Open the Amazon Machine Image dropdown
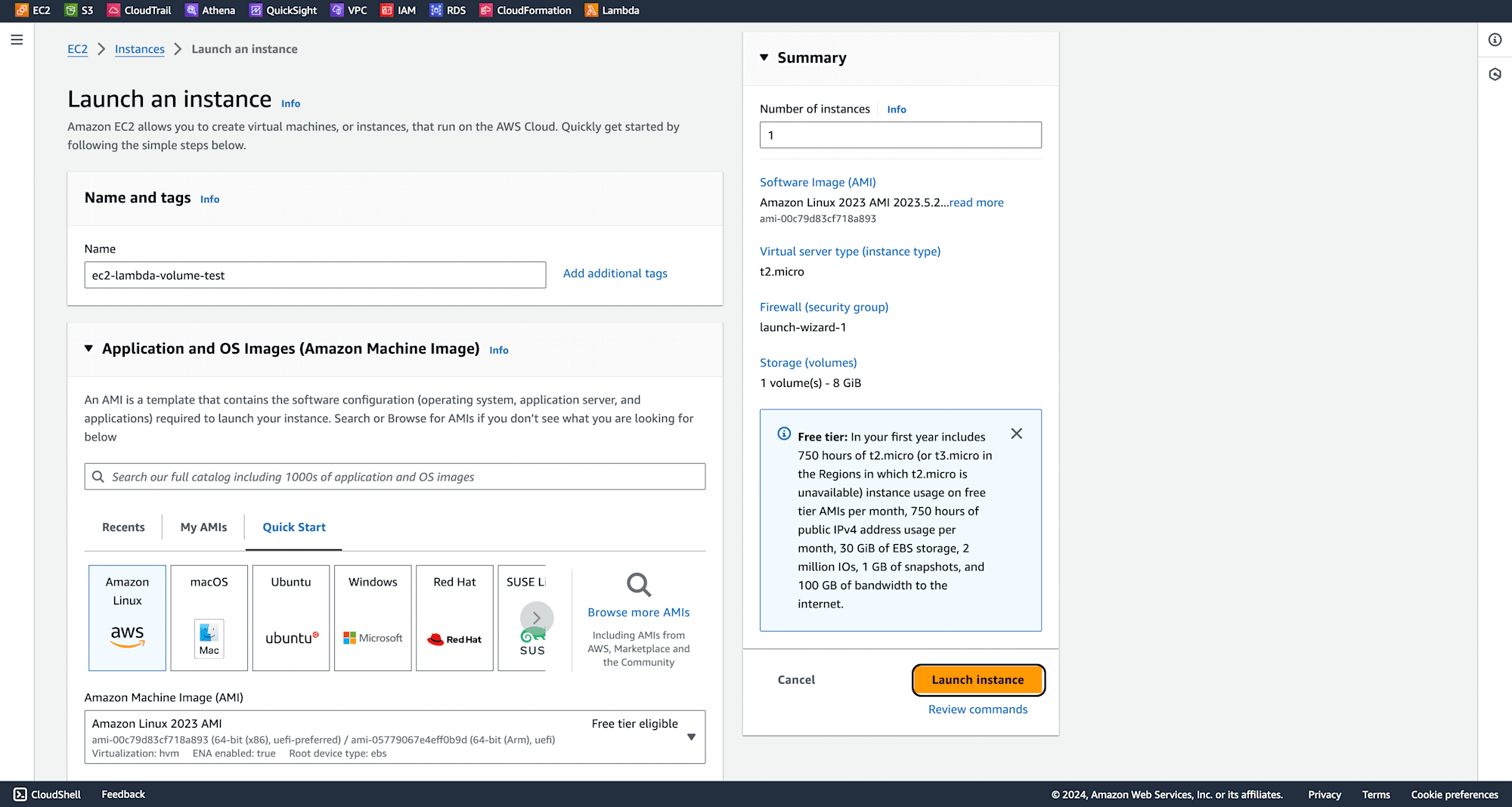 click(x=395, y=737)
